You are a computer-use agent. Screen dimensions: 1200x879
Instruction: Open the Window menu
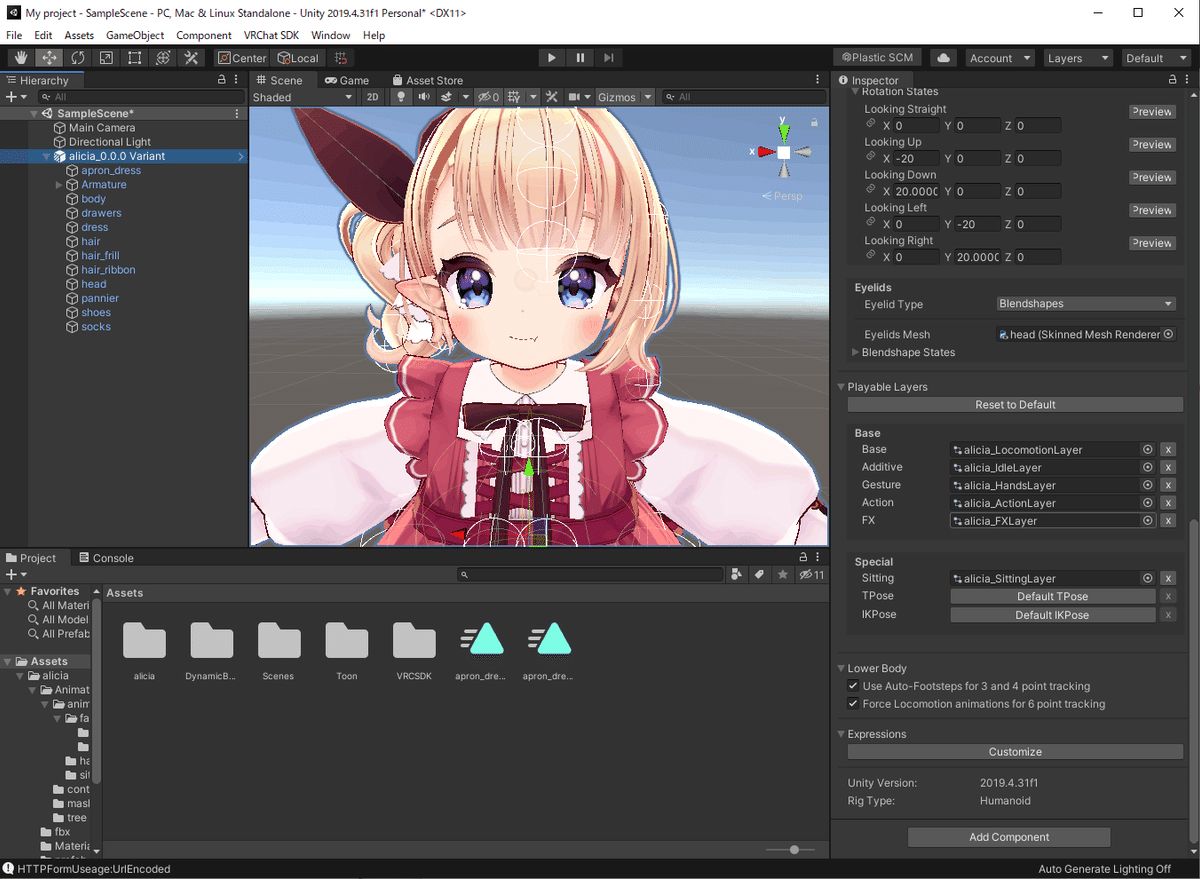click(331, 35)
